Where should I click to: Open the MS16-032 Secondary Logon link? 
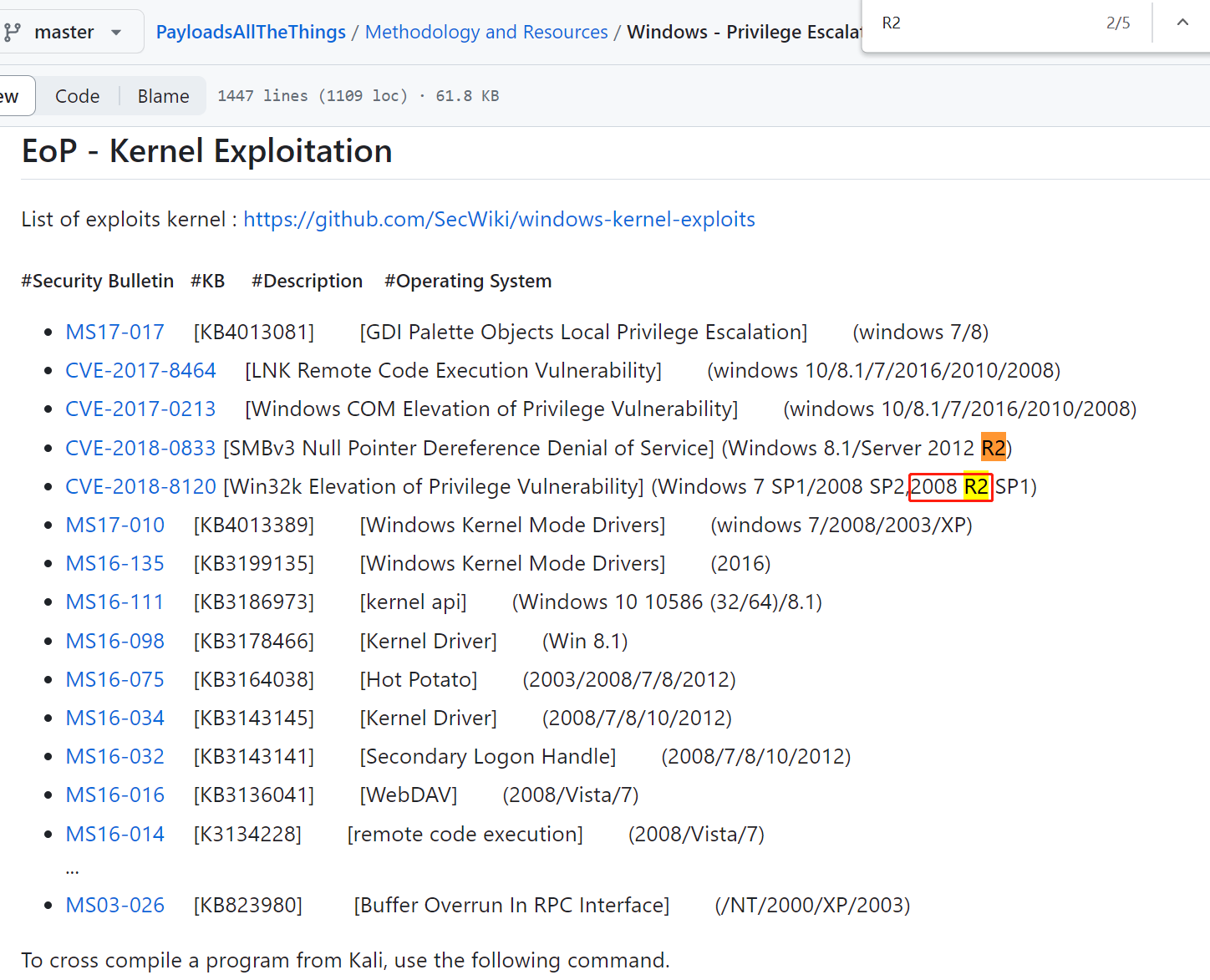pyautogui.click(x=114, y=756)
